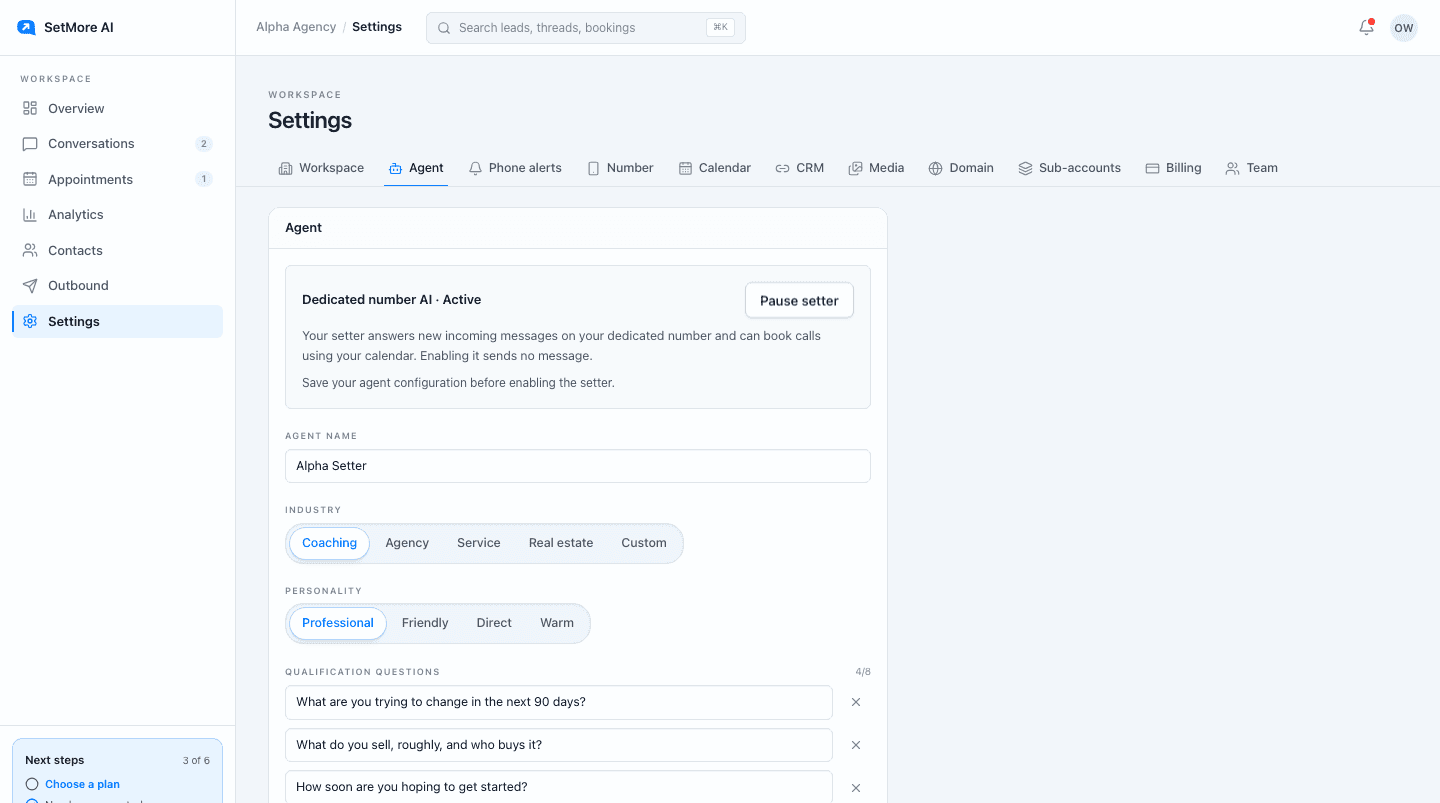This screenshot has width=1440, height=803.
Task: Open the Phone alerts tab
Action: [x=515, y=168]
